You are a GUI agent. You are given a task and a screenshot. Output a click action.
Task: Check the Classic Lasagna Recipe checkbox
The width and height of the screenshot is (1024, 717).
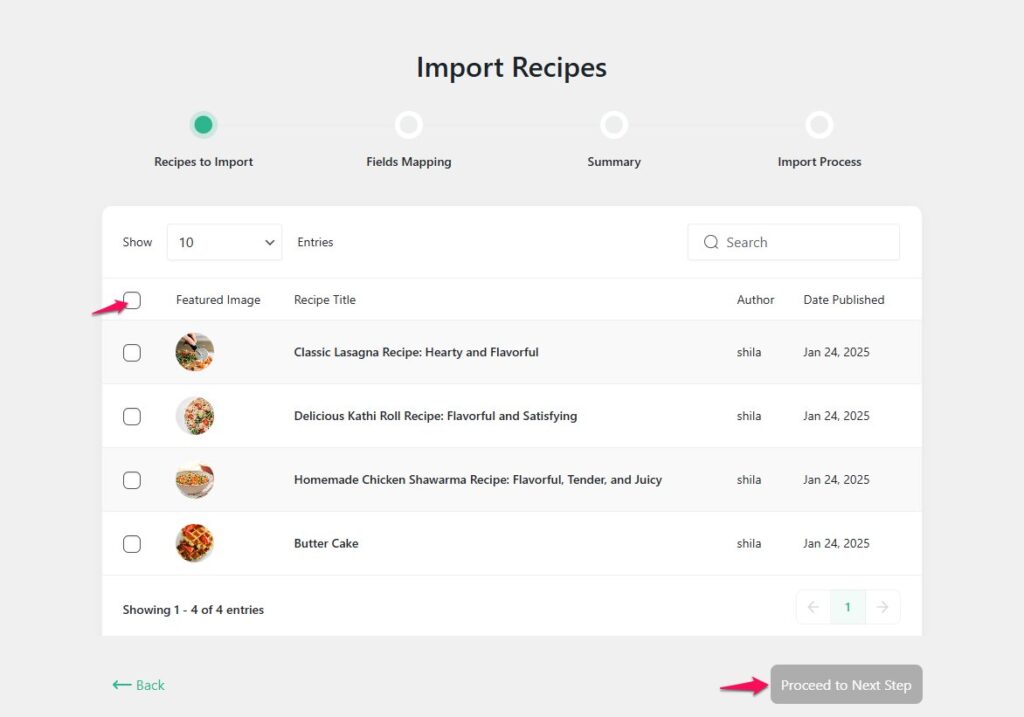point(132,352)
